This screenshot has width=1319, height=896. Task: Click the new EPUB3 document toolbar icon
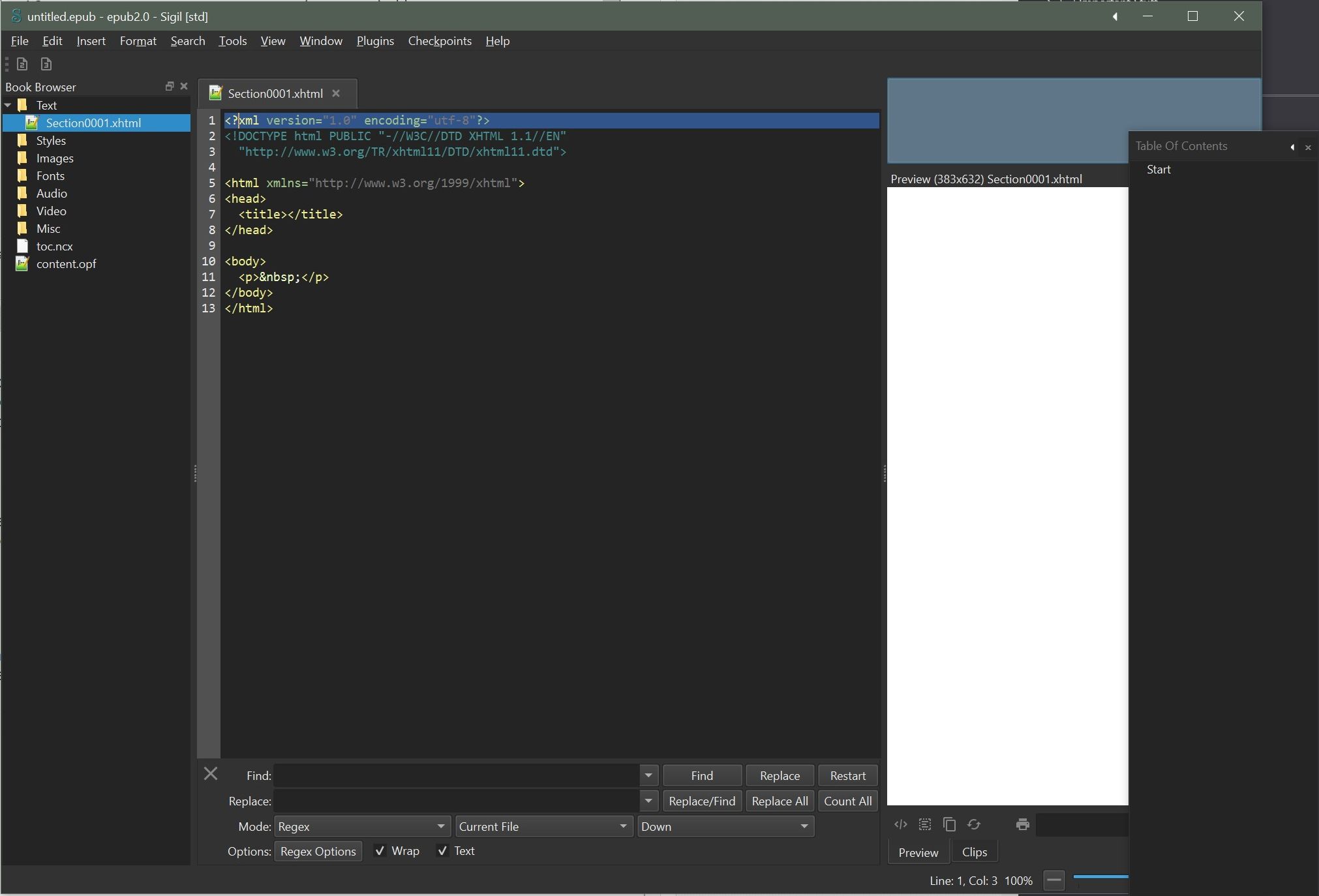click(46, 64)
